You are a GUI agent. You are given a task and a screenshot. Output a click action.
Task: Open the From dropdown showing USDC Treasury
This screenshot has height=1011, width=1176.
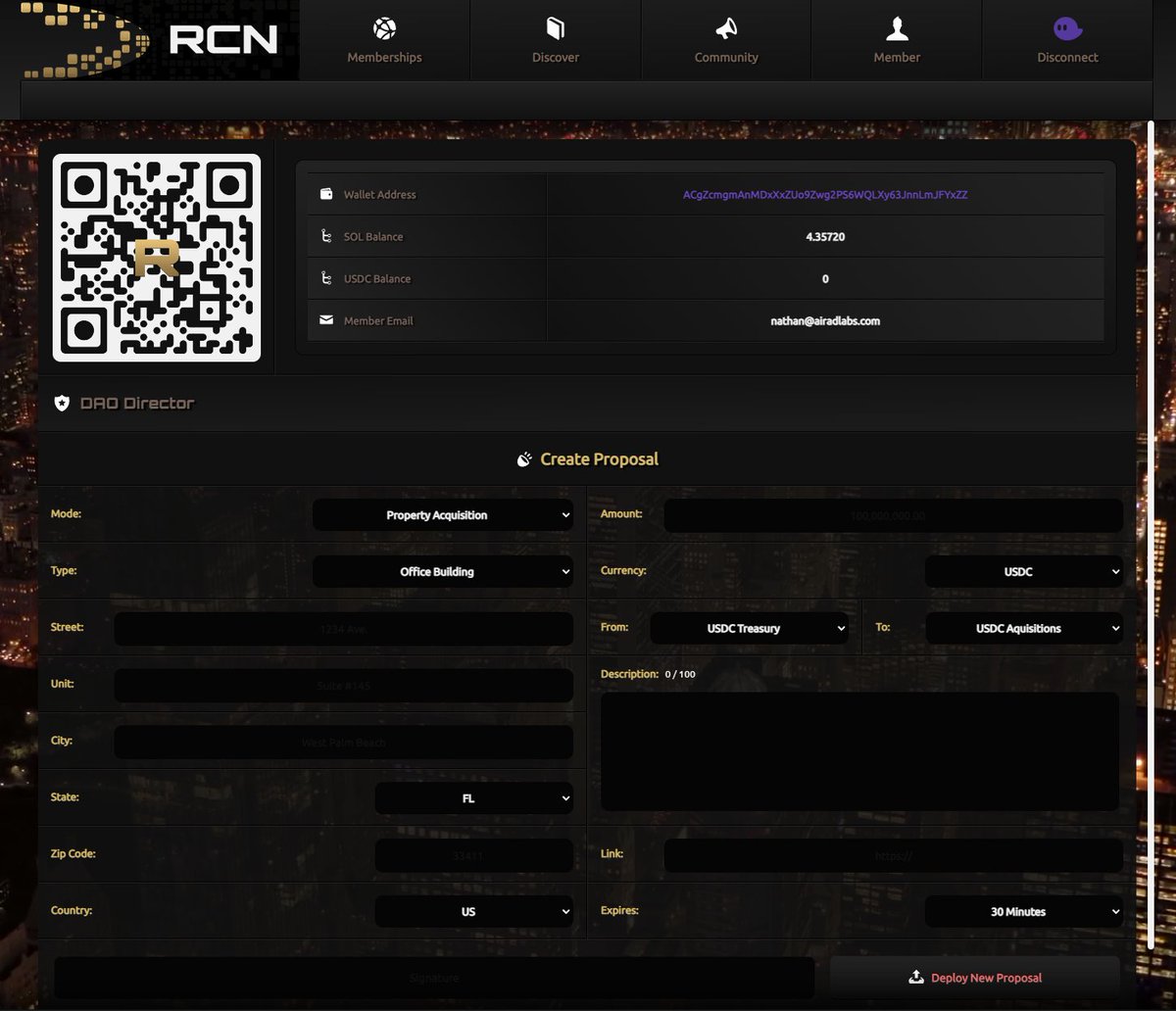[750, 629]
